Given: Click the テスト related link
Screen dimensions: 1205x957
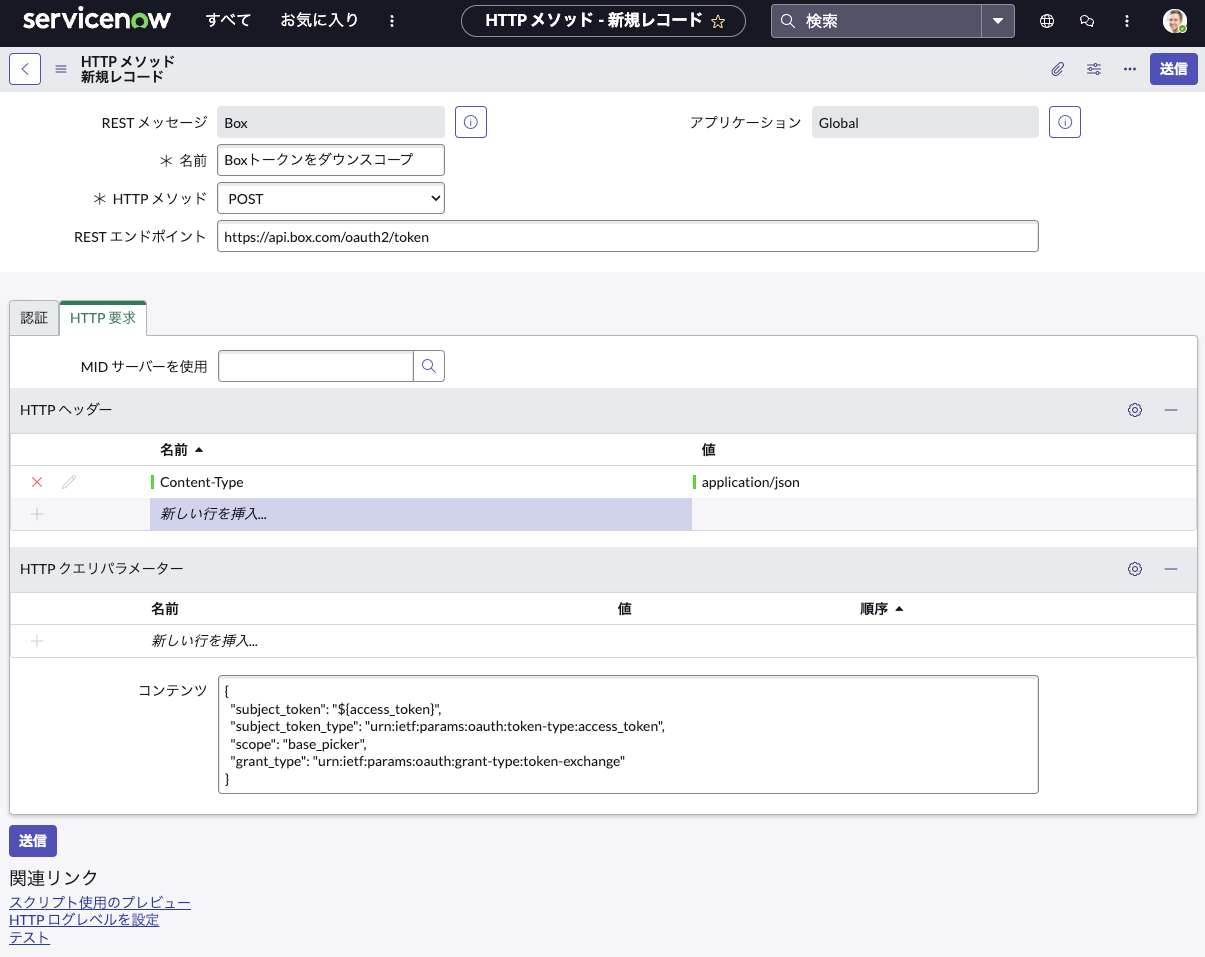Looking at the screenshot, I should point(29,937).
